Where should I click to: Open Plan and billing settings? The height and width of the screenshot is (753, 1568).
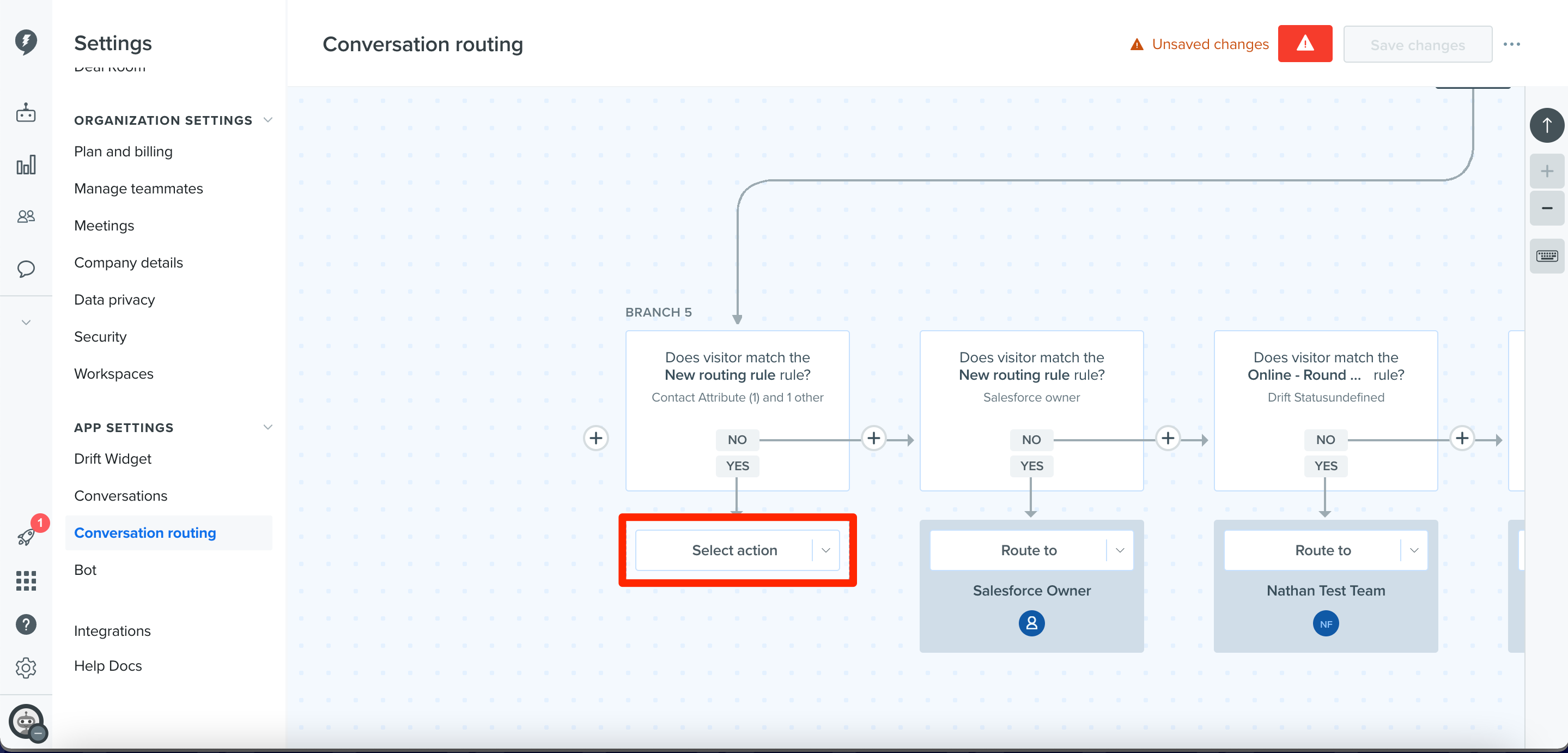(x=123, y=151)
